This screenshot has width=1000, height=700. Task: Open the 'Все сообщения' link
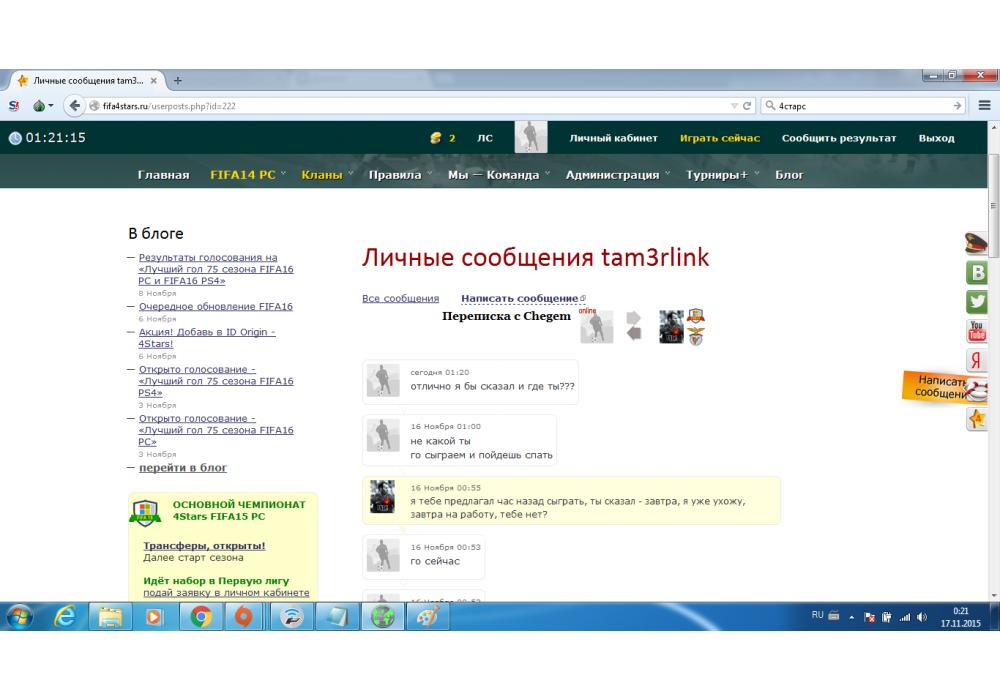(x=400, y=298)
